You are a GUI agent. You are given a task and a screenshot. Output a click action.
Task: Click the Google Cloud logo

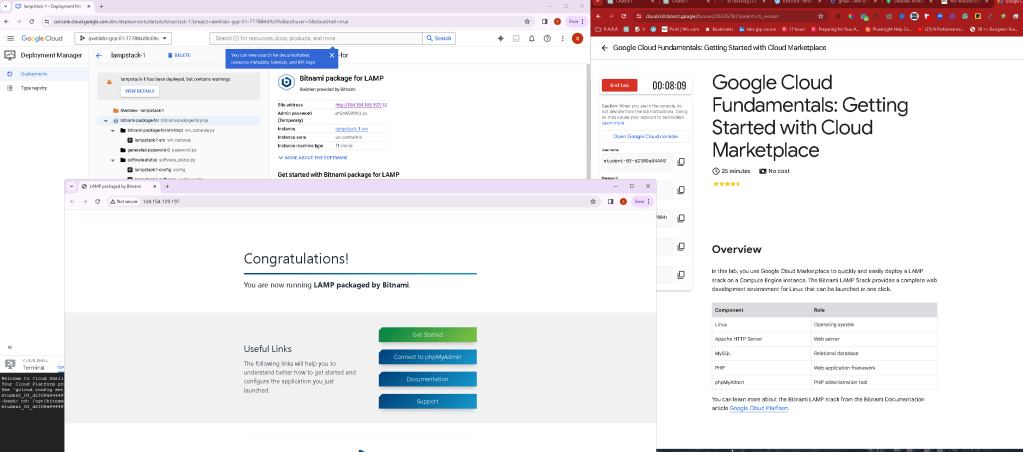pyautogui.click(x=42, y=38)
